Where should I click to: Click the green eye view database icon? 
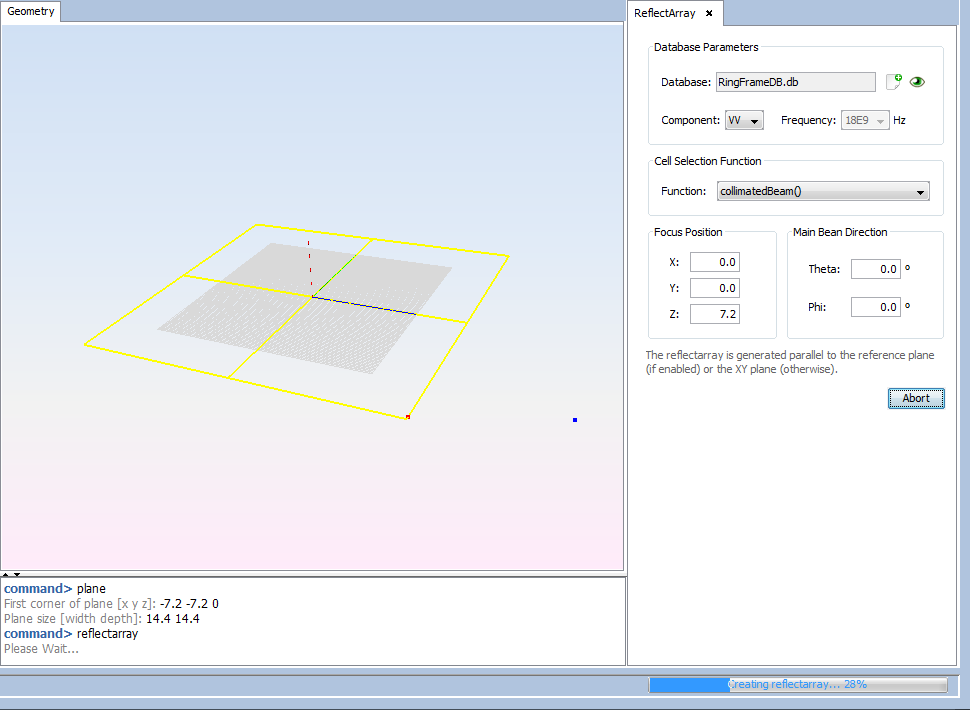(917, 82)
